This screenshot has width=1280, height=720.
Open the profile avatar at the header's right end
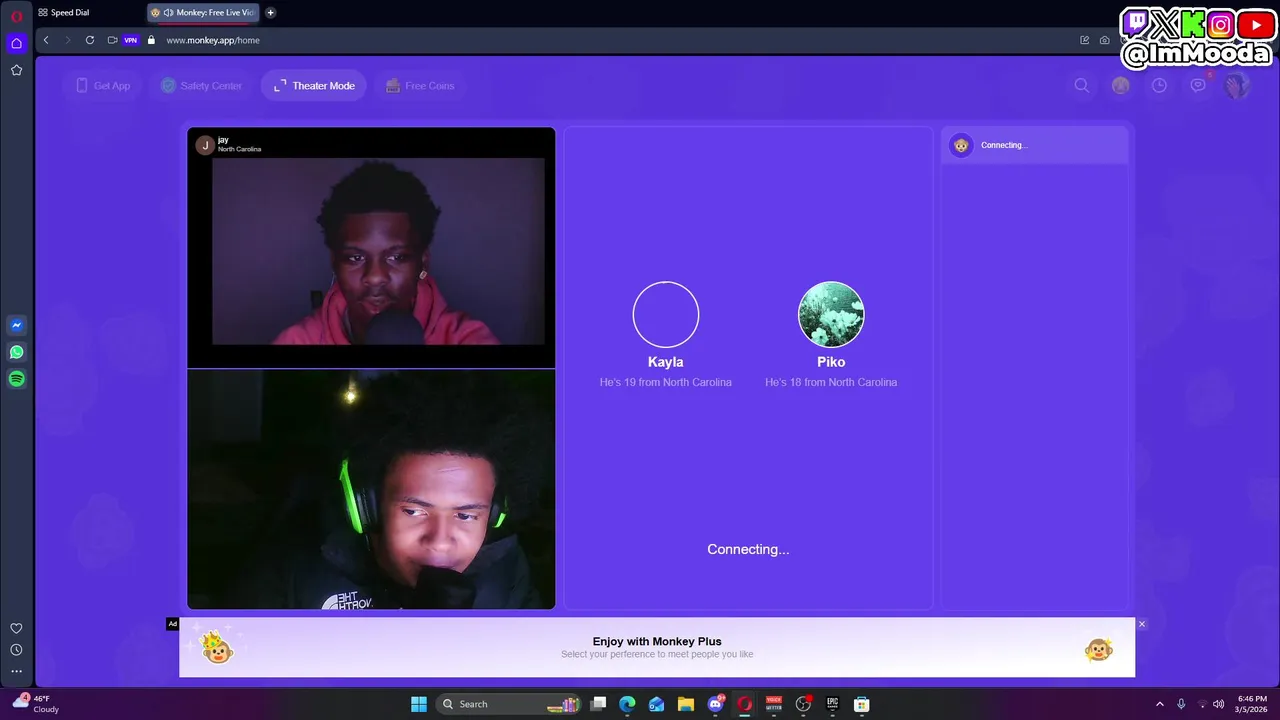[1237, 86]
